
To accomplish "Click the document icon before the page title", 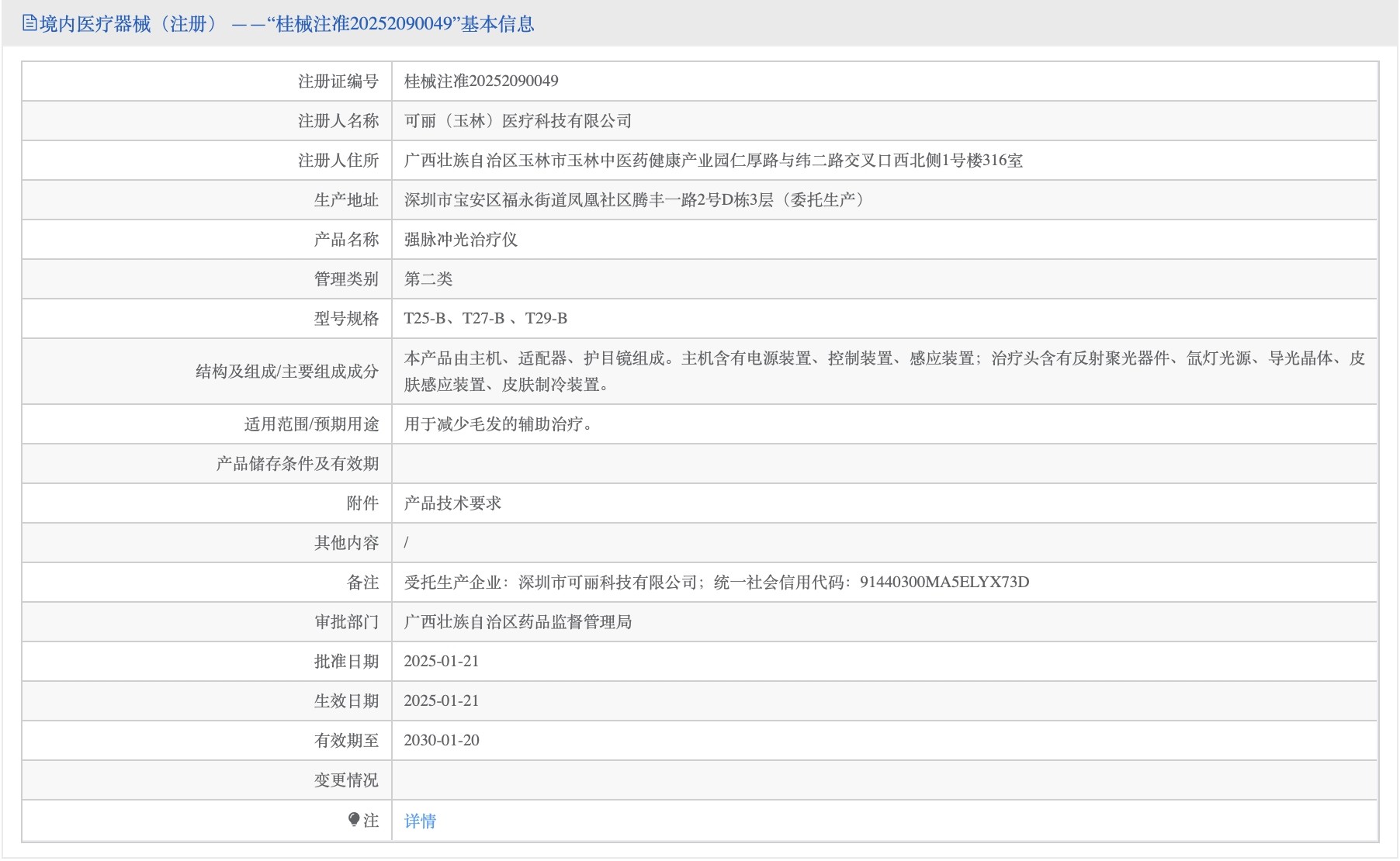I will 29,23.
